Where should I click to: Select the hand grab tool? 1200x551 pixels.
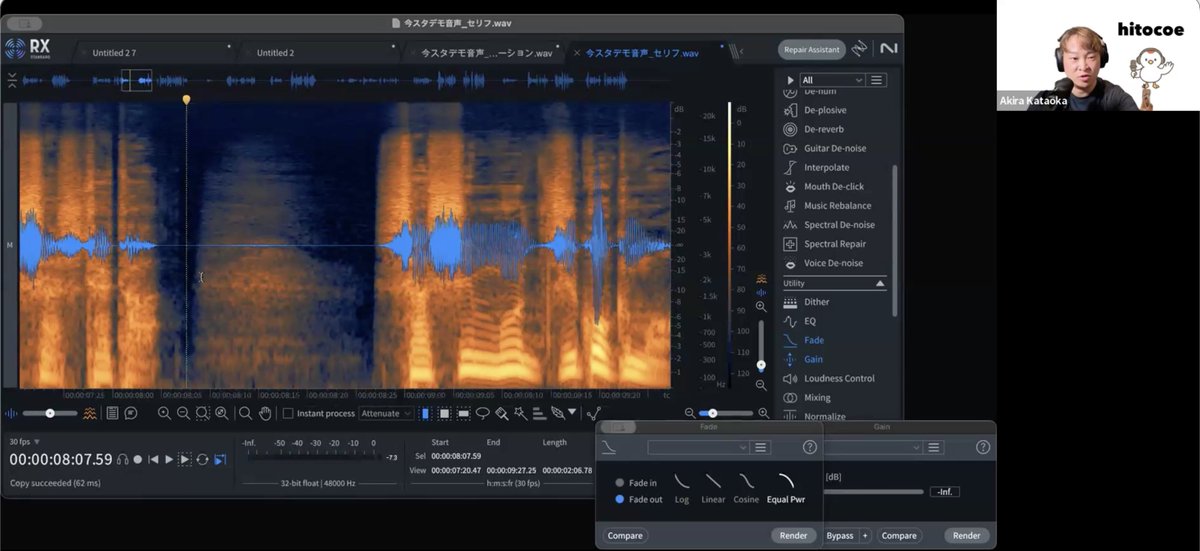tap(265, 413)
